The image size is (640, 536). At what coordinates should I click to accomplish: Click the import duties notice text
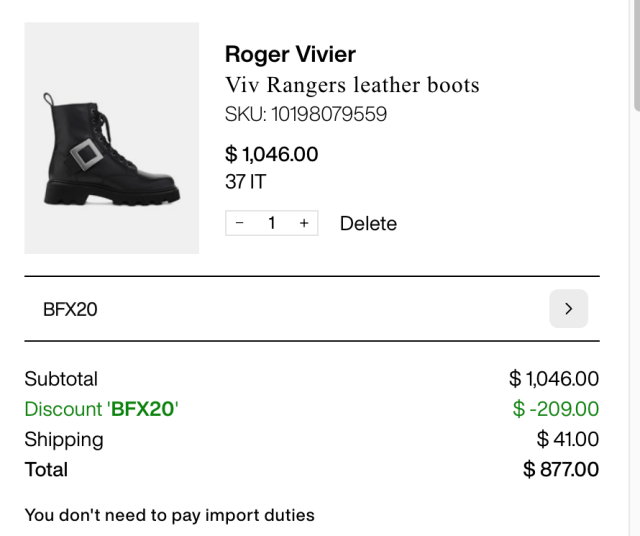[170, 515]
